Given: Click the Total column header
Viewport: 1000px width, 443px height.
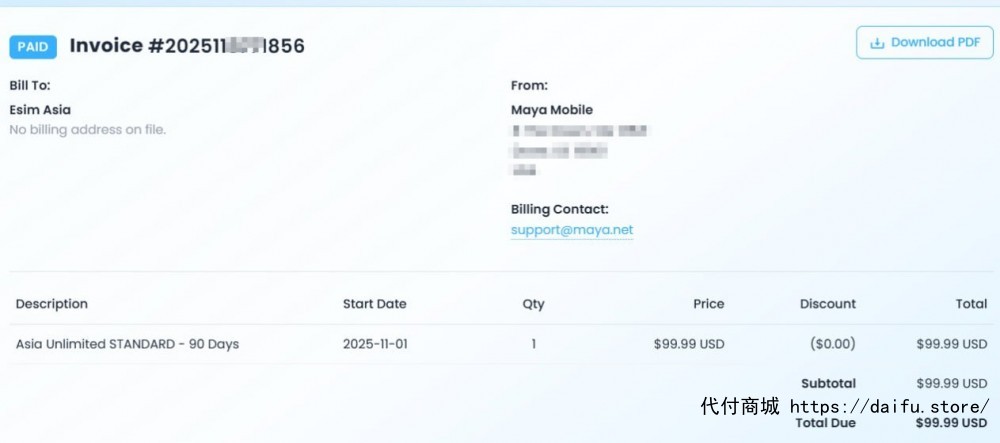Looking at the screenshot, I should [971, 304].
